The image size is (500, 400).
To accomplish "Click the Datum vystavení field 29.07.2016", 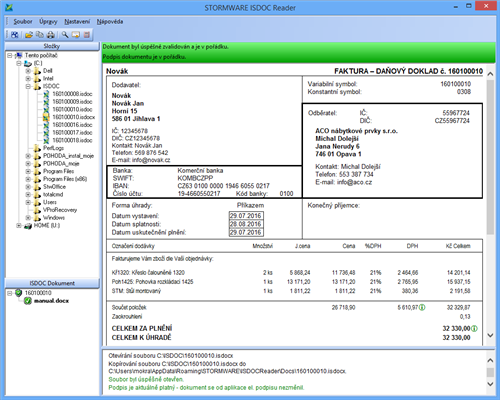I will tap(246, 216).
